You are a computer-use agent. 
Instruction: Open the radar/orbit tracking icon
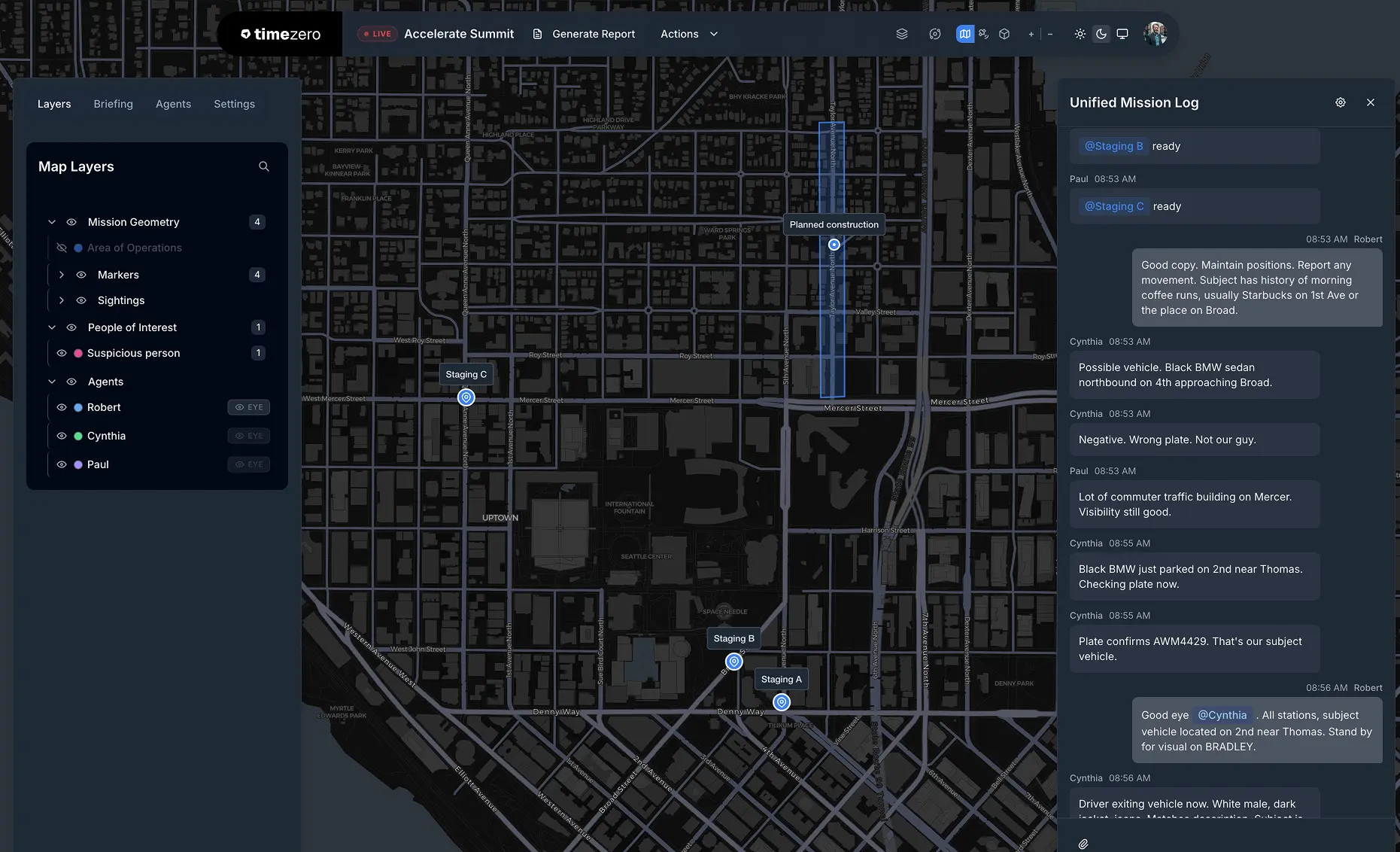(x=934, y=34)
